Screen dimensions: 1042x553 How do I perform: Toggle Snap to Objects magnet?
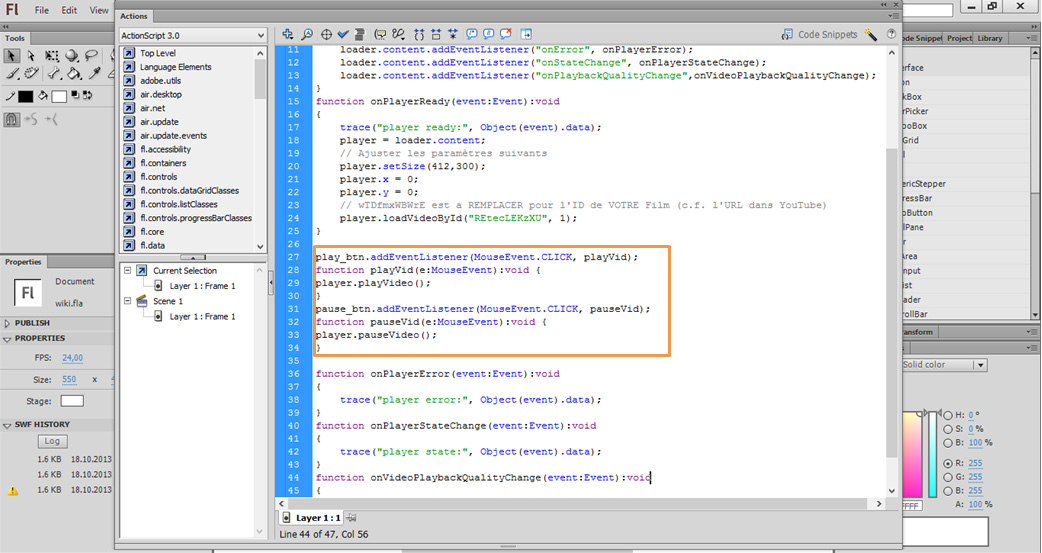(x=11, y=119)
